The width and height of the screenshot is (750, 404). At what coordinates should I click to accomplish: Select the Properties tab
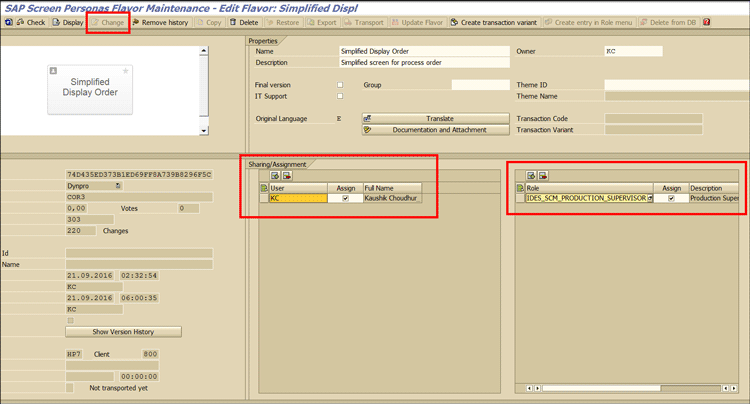point(263,41)
